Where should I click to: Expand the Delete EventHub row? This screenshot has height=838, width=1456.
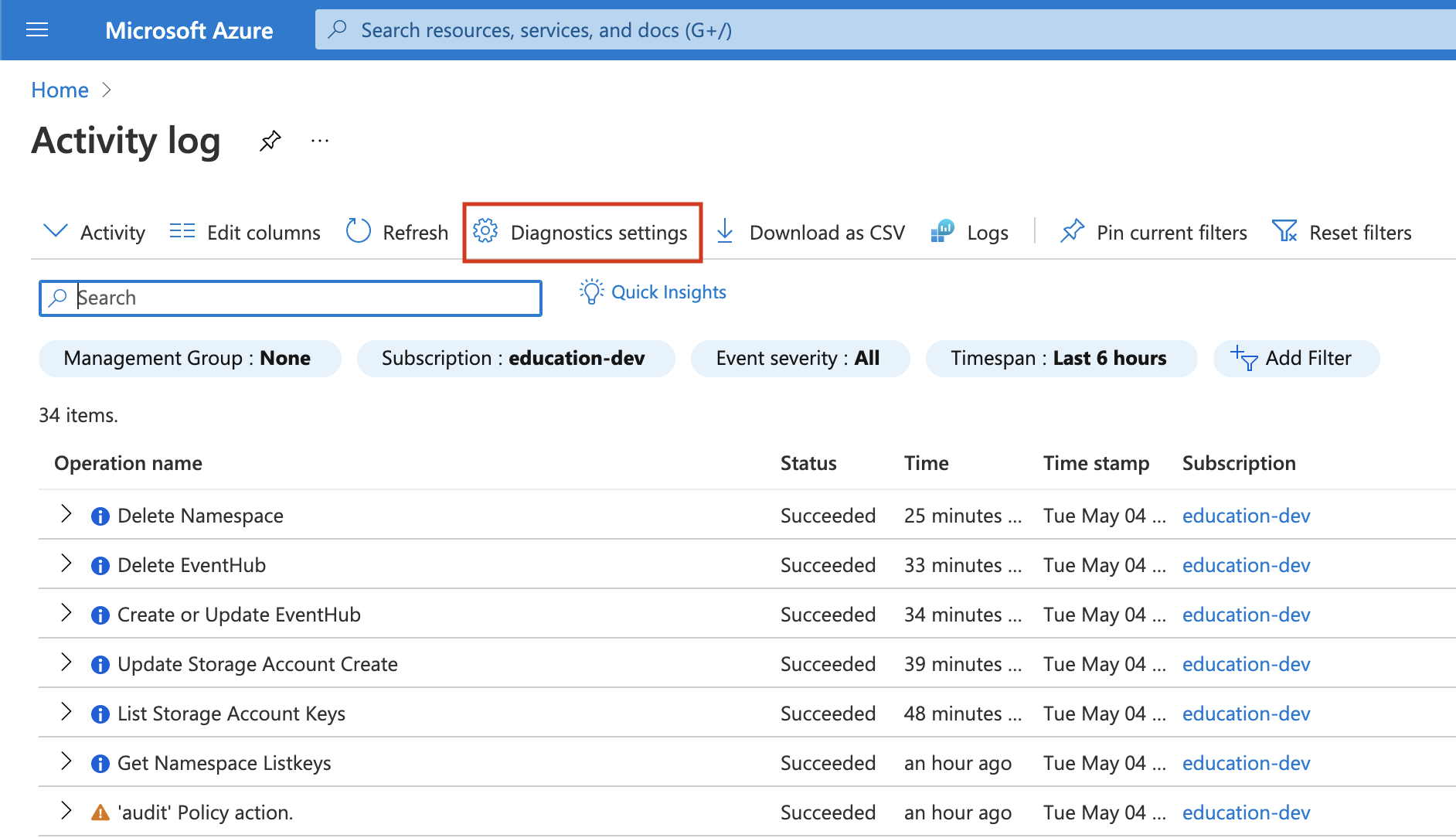66,564
